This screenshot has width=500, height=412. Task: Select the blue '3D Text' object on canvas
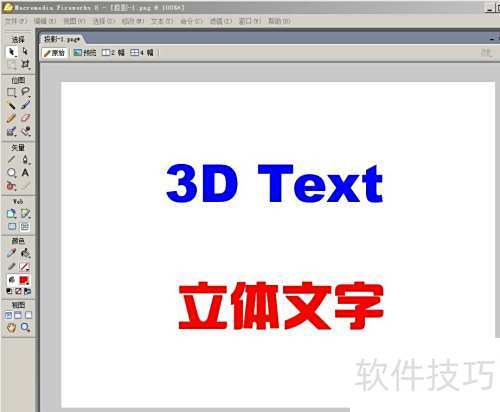(x=275, y=184)
